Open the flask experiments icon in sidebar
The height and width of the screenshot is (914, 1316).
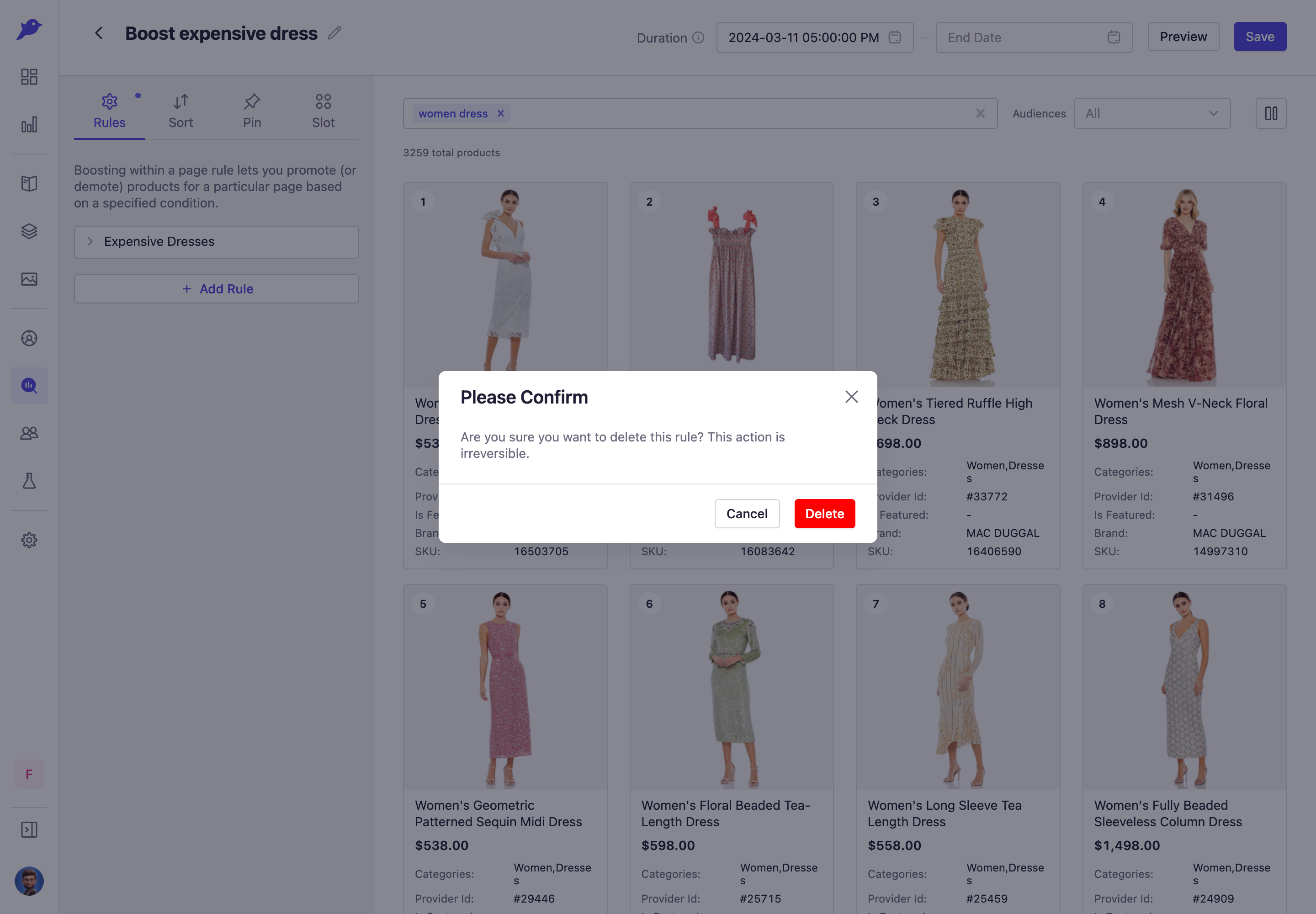click(29, 481)
